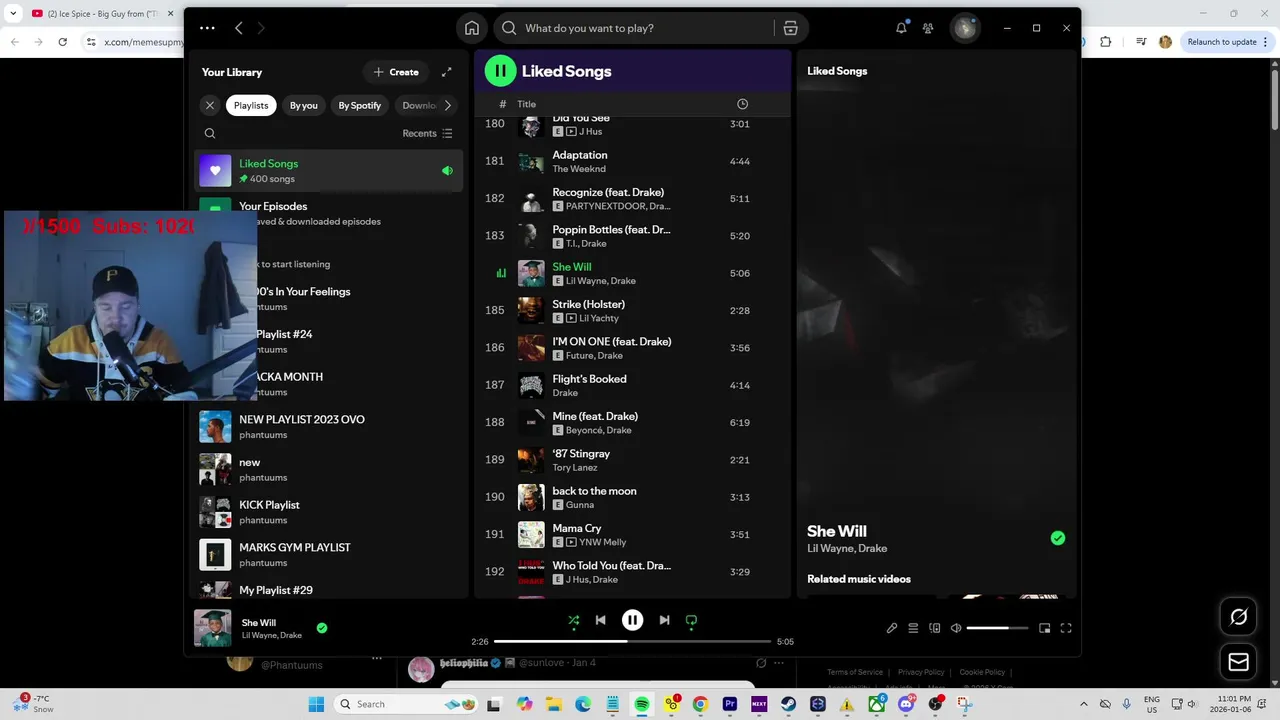This screenshot has width=1280, height=720.
Task: Open KICK Playlist in library
Action: tap(328, 512)
